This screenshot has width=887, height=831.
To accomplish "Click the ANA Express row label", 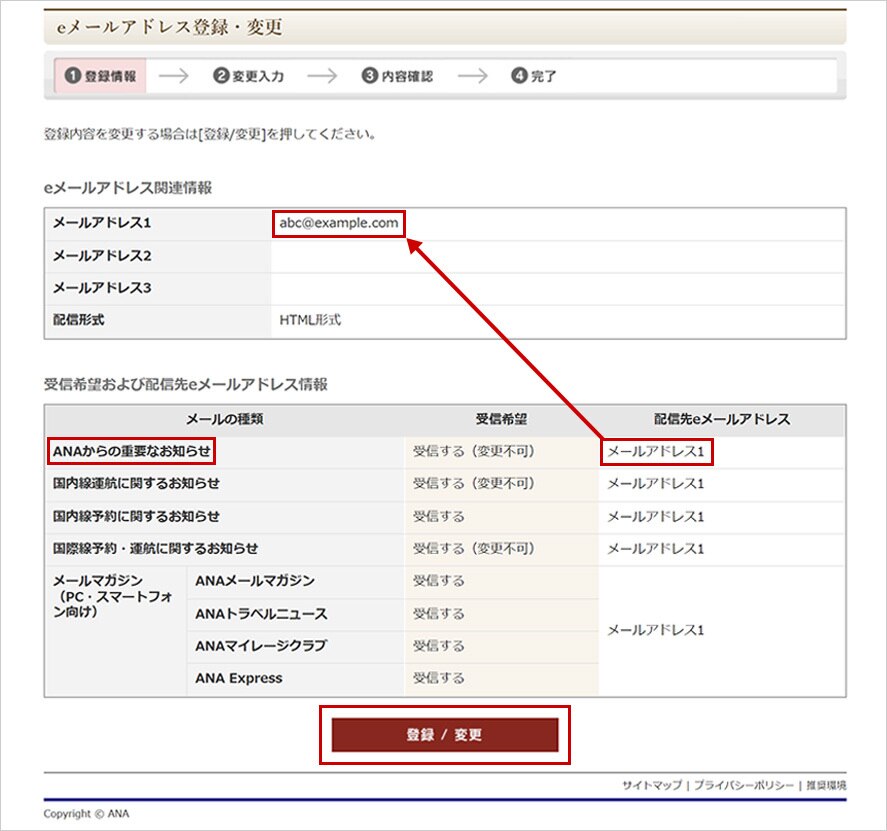I will click(x=239, y=678).
